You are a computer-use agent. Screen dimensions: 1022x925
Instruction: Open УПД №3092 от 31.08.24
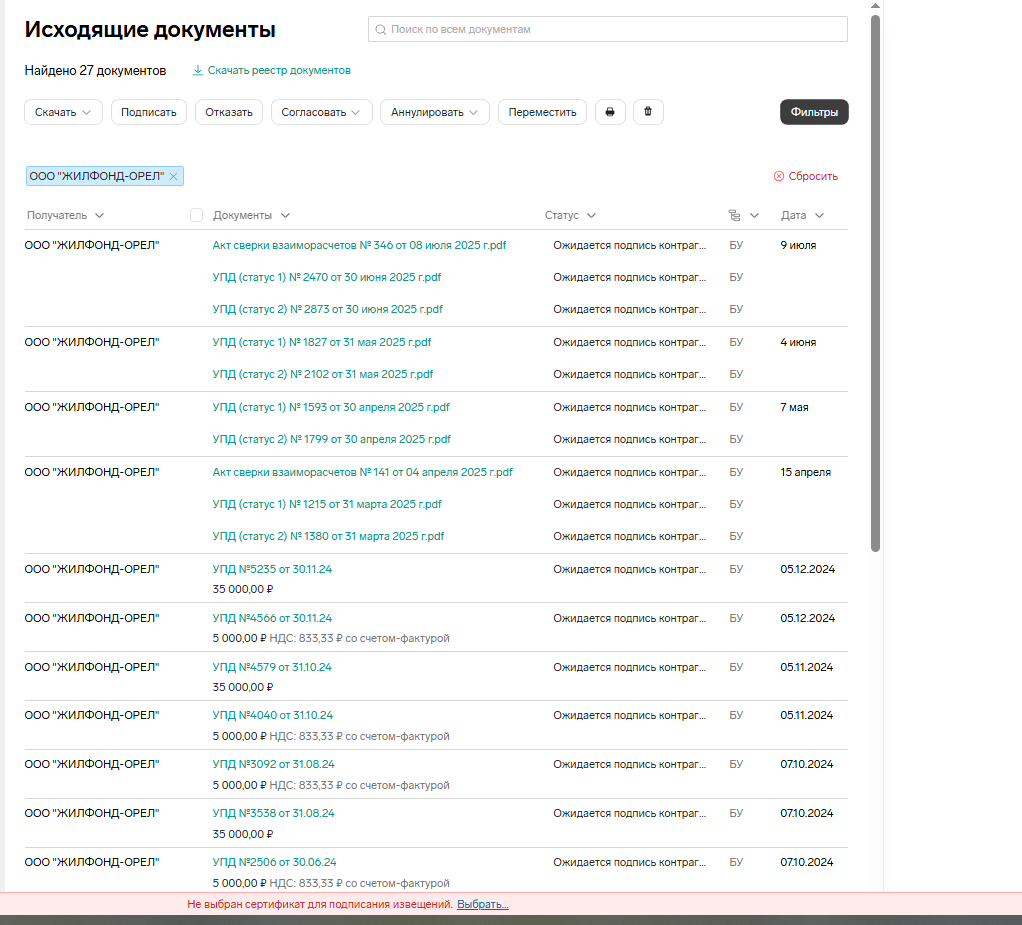pos(274,765)
